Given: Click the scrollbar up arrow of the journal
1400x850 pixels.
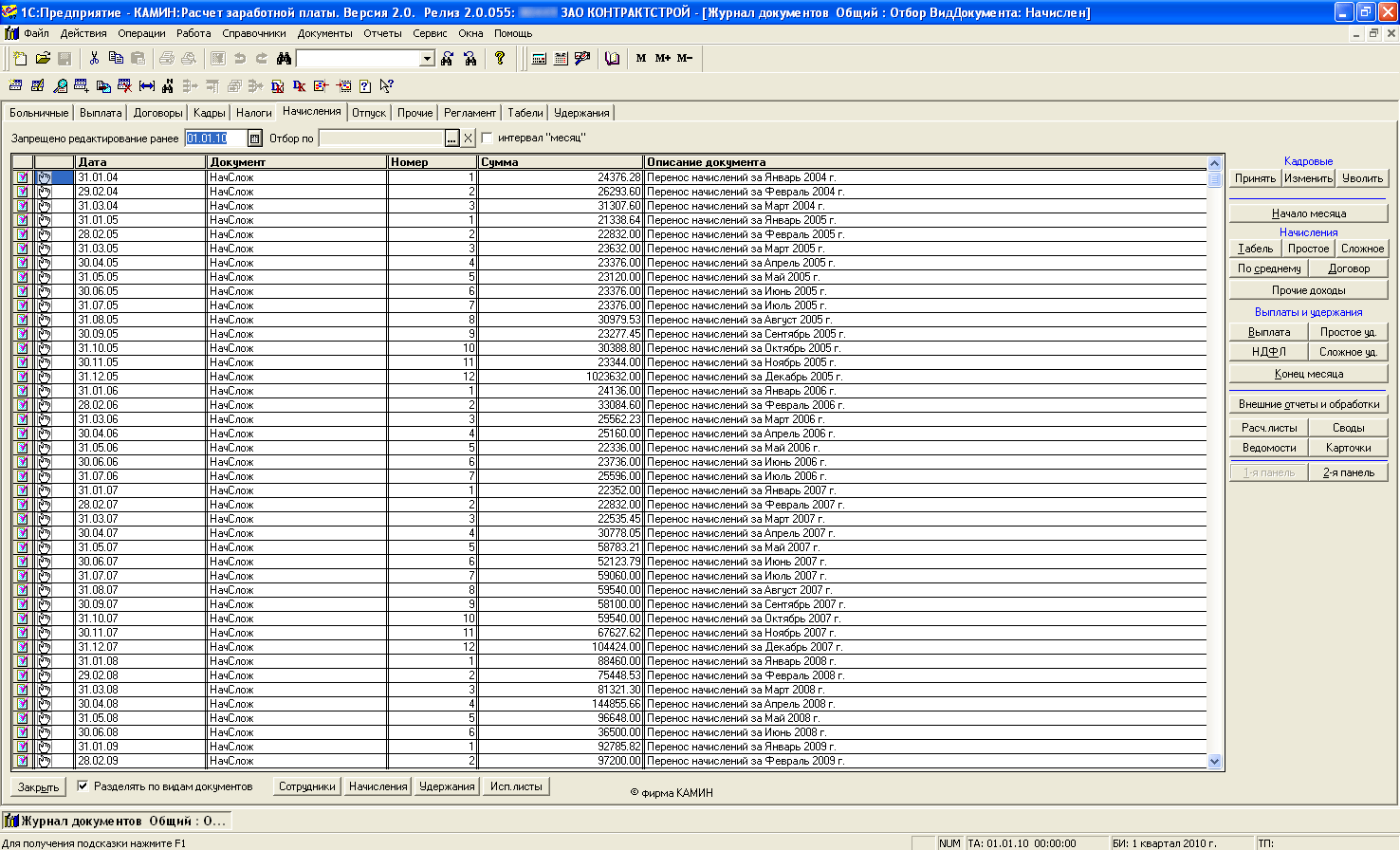Looking at the screenshot, I should click(1214, 163).
